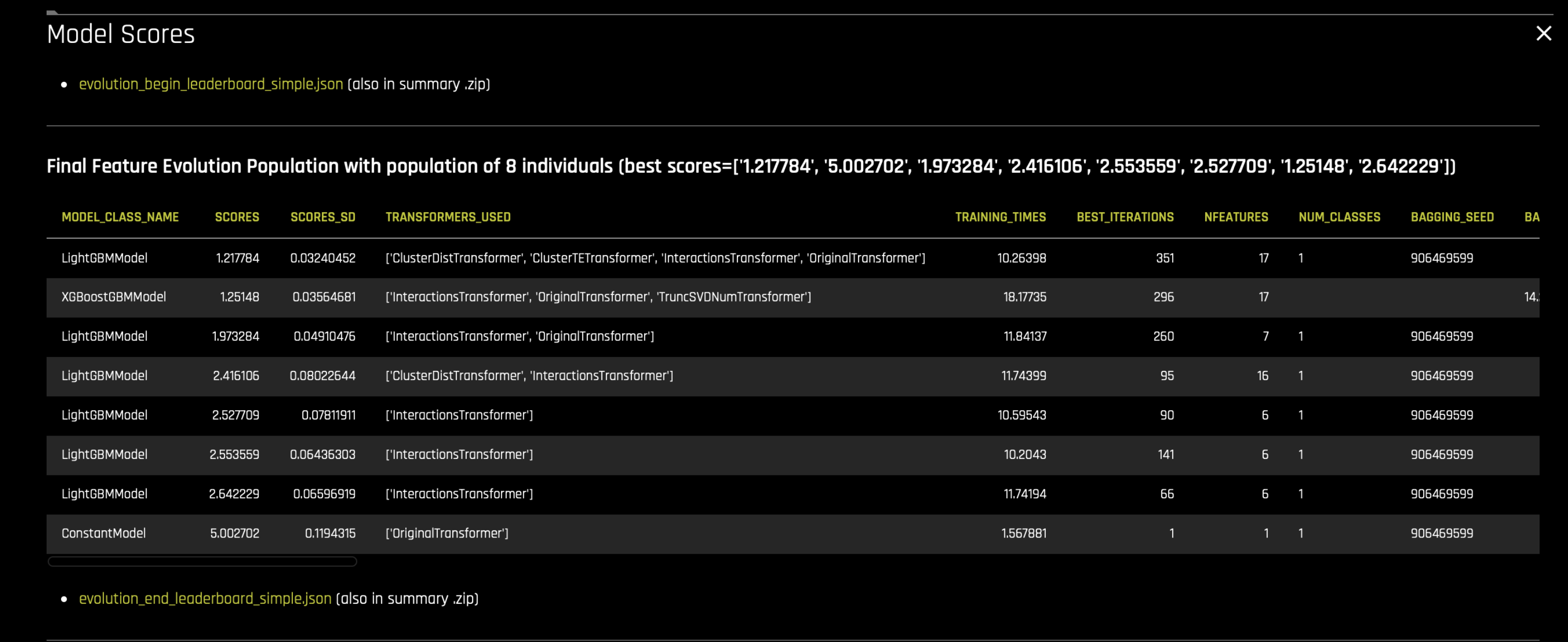Sort by SCORES column header

point(237,217)
